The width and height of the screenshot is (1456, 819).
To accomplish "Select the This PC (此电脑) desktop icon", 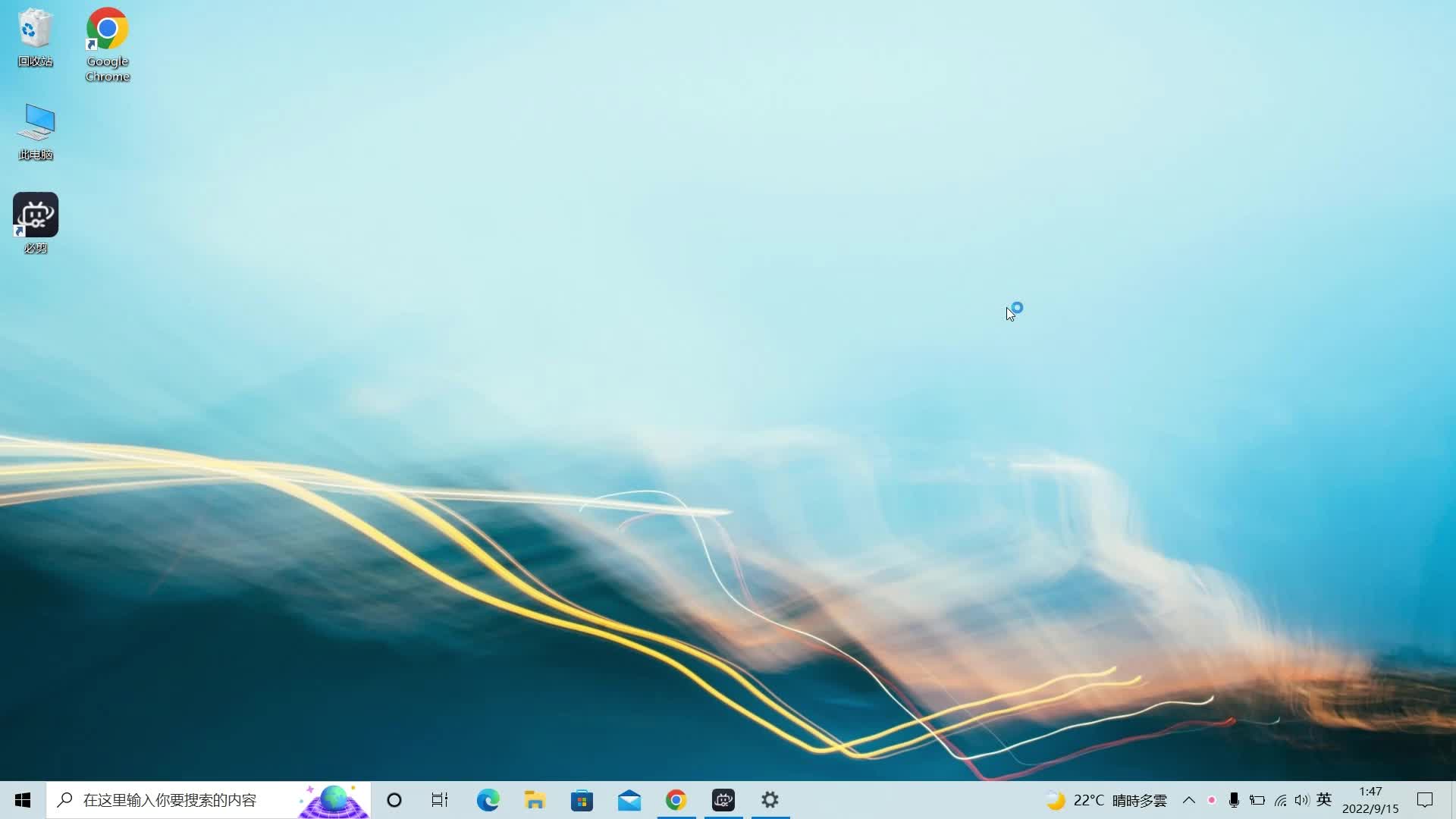I will (x=36, y=131).
